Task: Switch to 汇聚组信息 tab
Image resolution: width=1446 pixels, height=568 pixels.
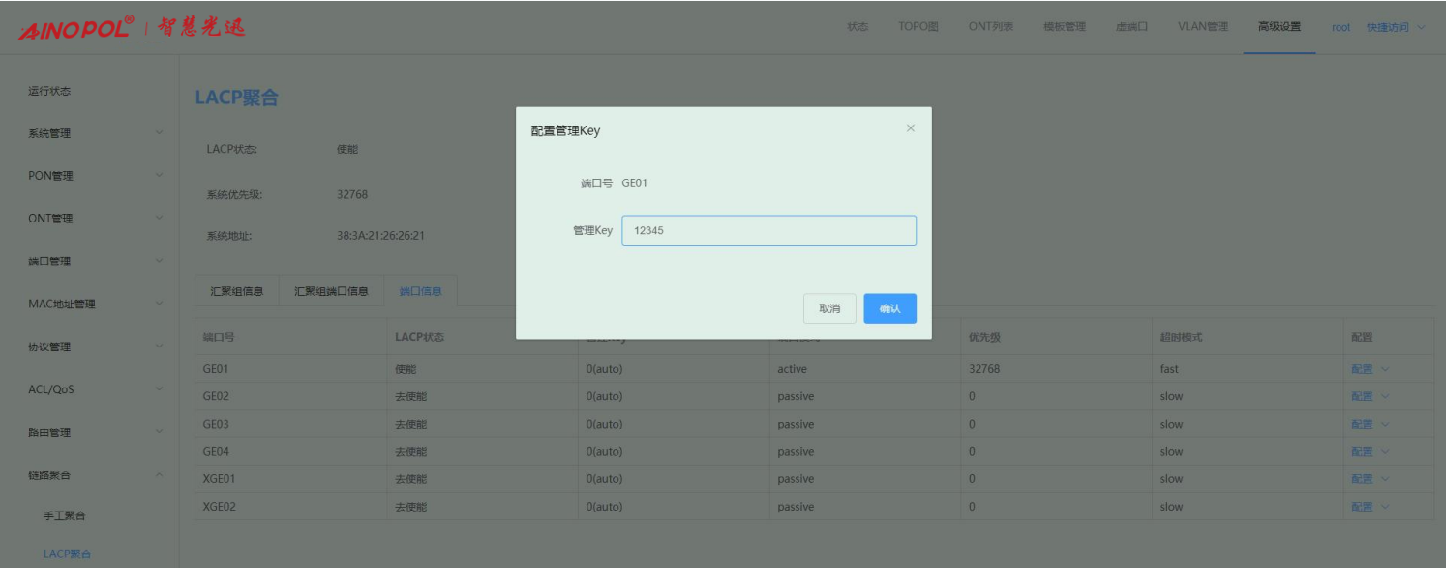Action: (x=237, y=291)
